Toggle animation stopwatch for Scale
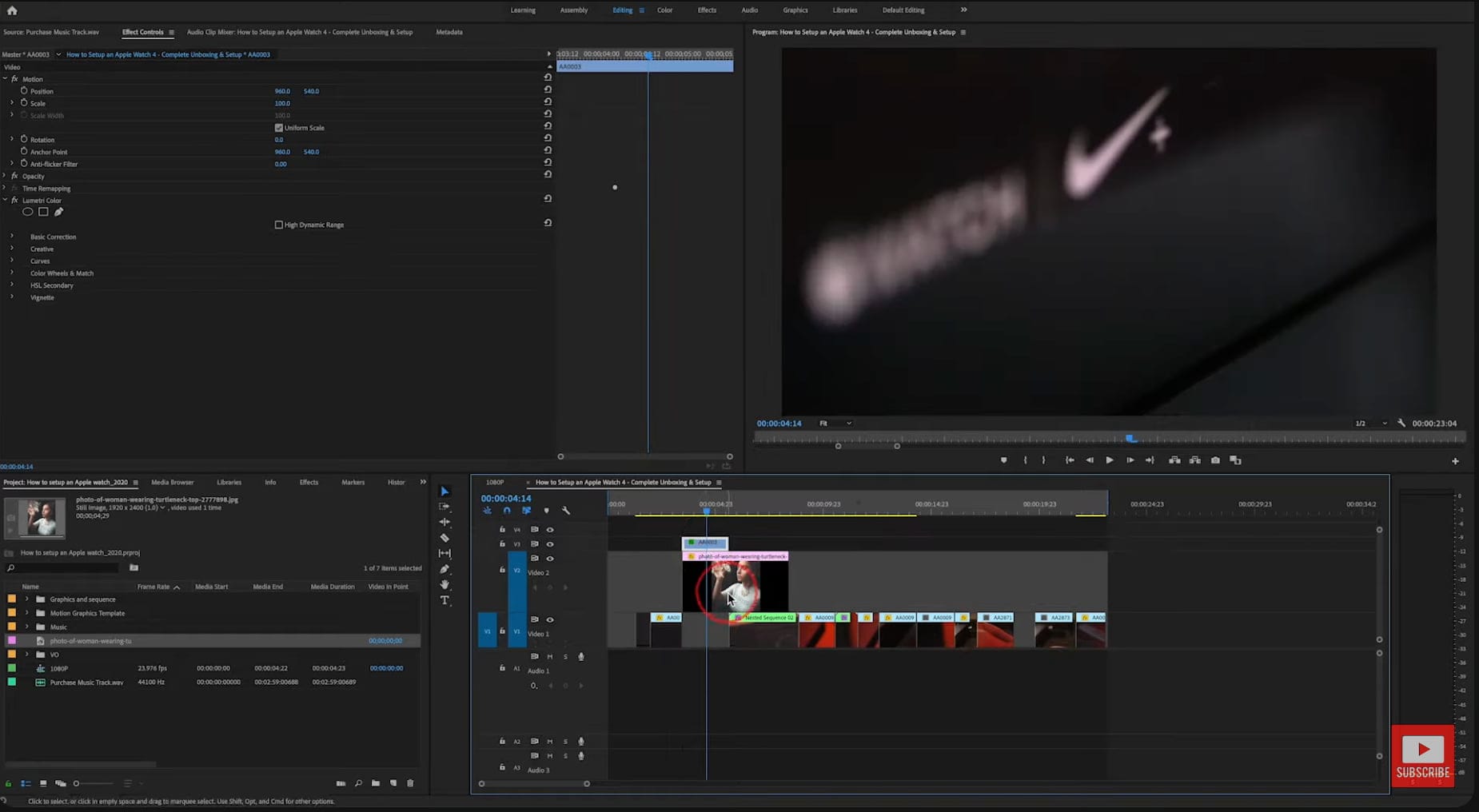1479x812 pixels. [24, 103]
